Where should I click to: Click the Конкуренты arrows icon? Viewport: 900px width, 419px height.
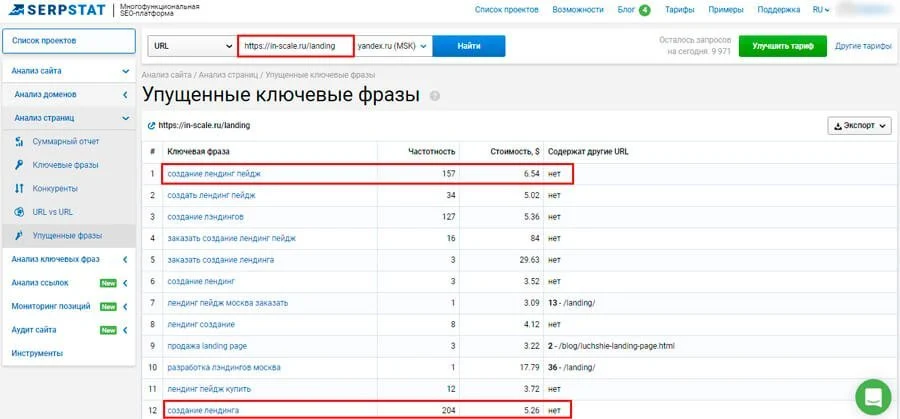[x=20, y=188]
